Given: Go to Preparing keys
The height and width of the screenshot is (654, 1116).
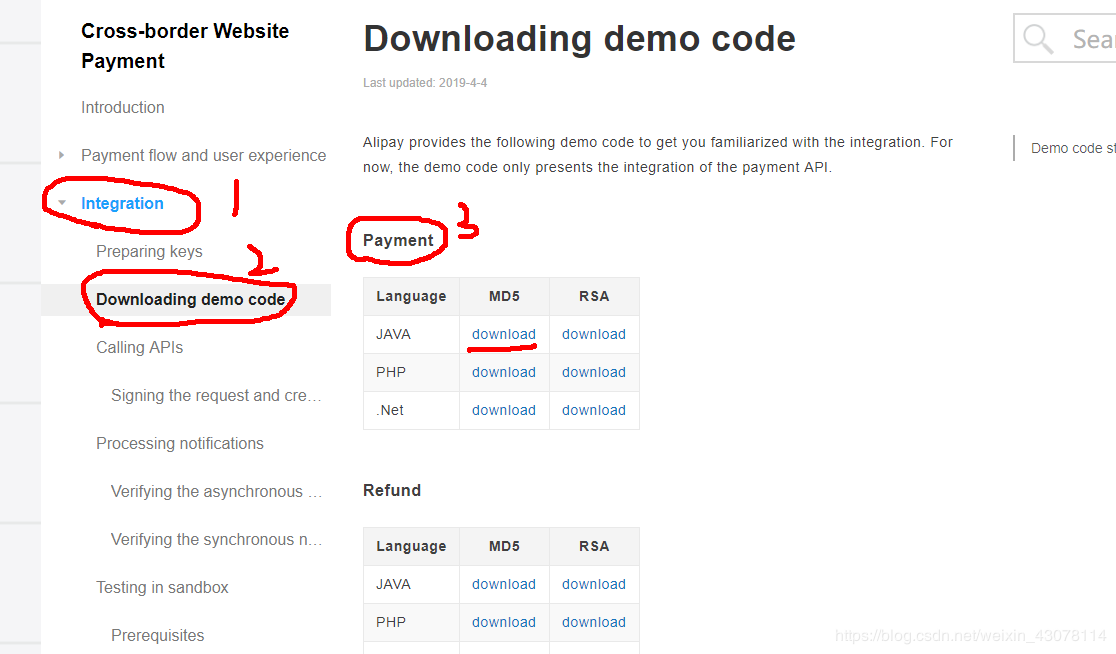Looking at the screenshot, I should [149, 251].
